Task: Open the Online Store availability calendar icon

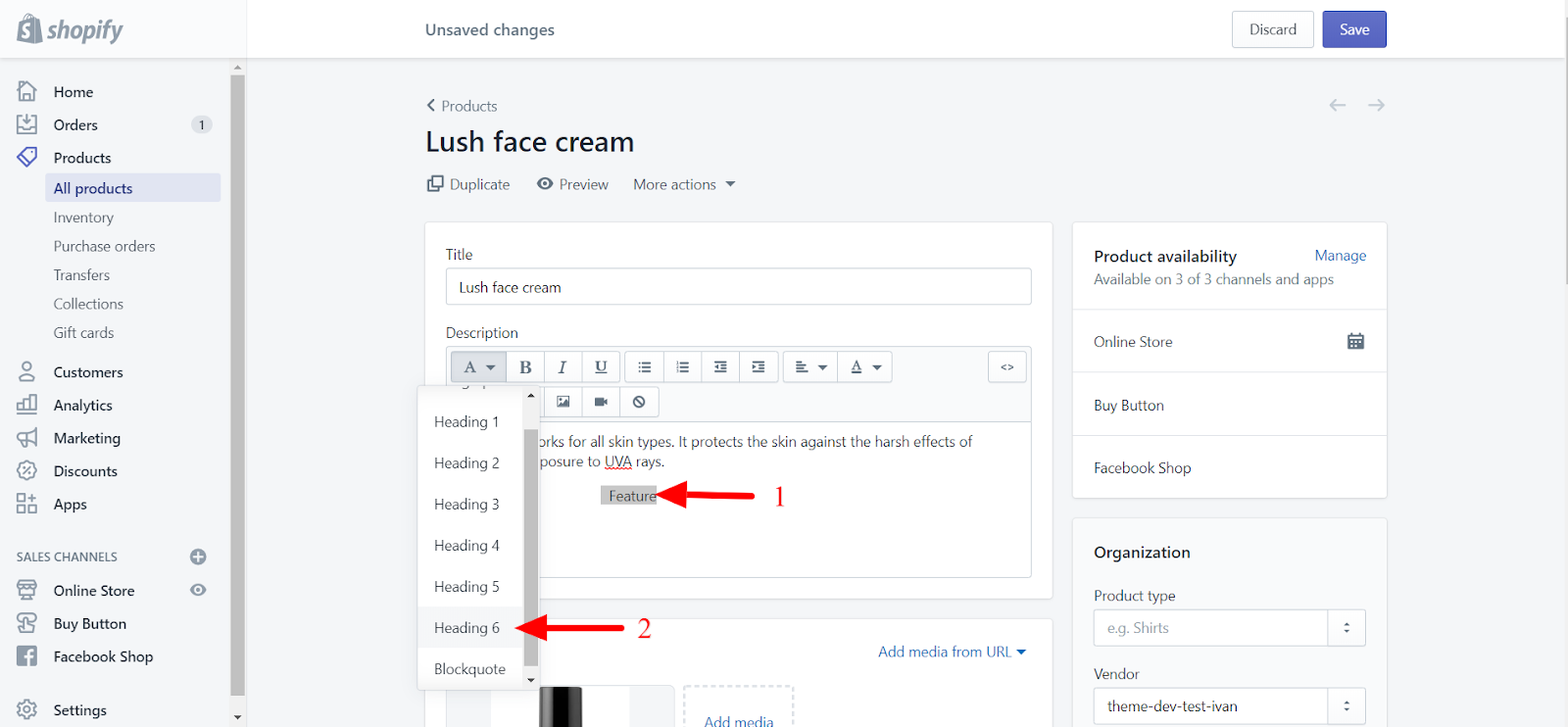Action: (1355, 341)
